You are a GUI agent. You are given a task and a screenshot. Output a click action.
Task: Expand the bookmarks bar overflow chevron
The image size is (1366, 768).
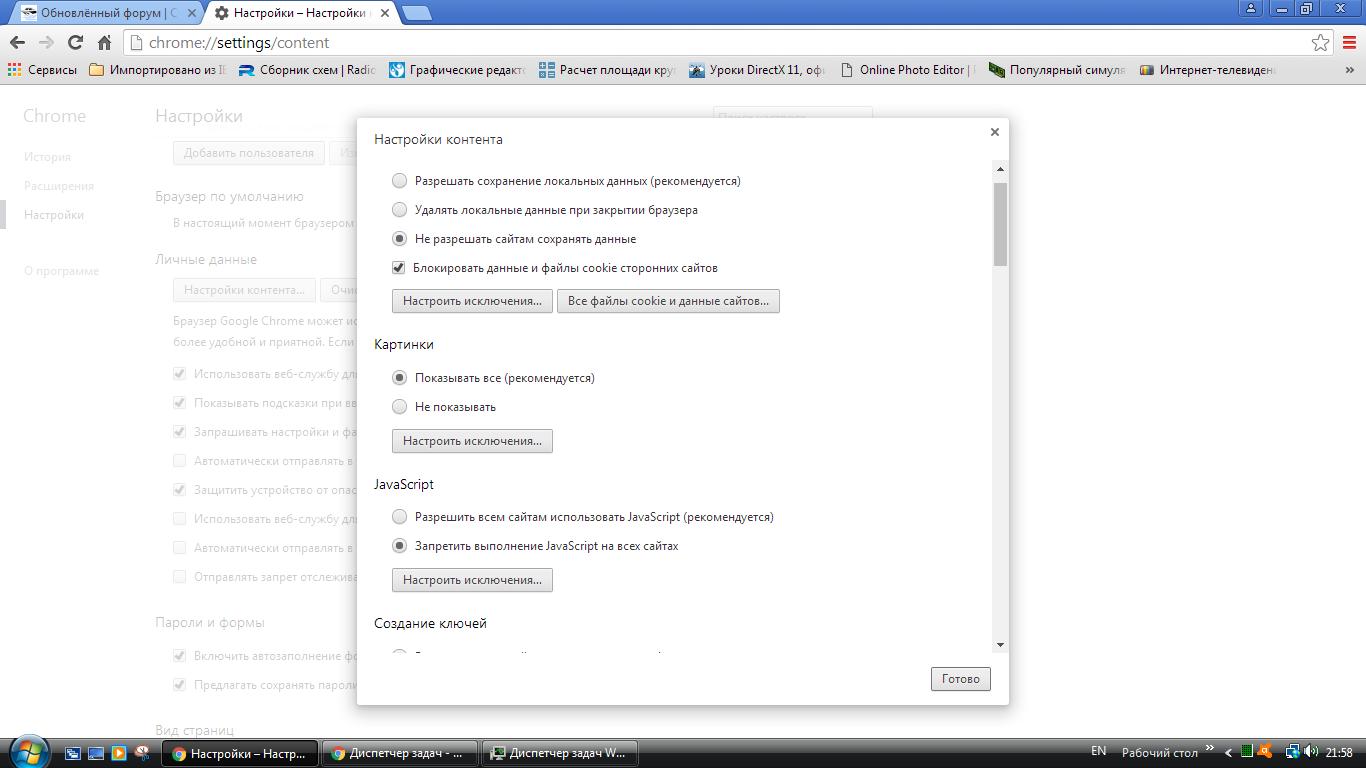click(x=1349, y=70)
